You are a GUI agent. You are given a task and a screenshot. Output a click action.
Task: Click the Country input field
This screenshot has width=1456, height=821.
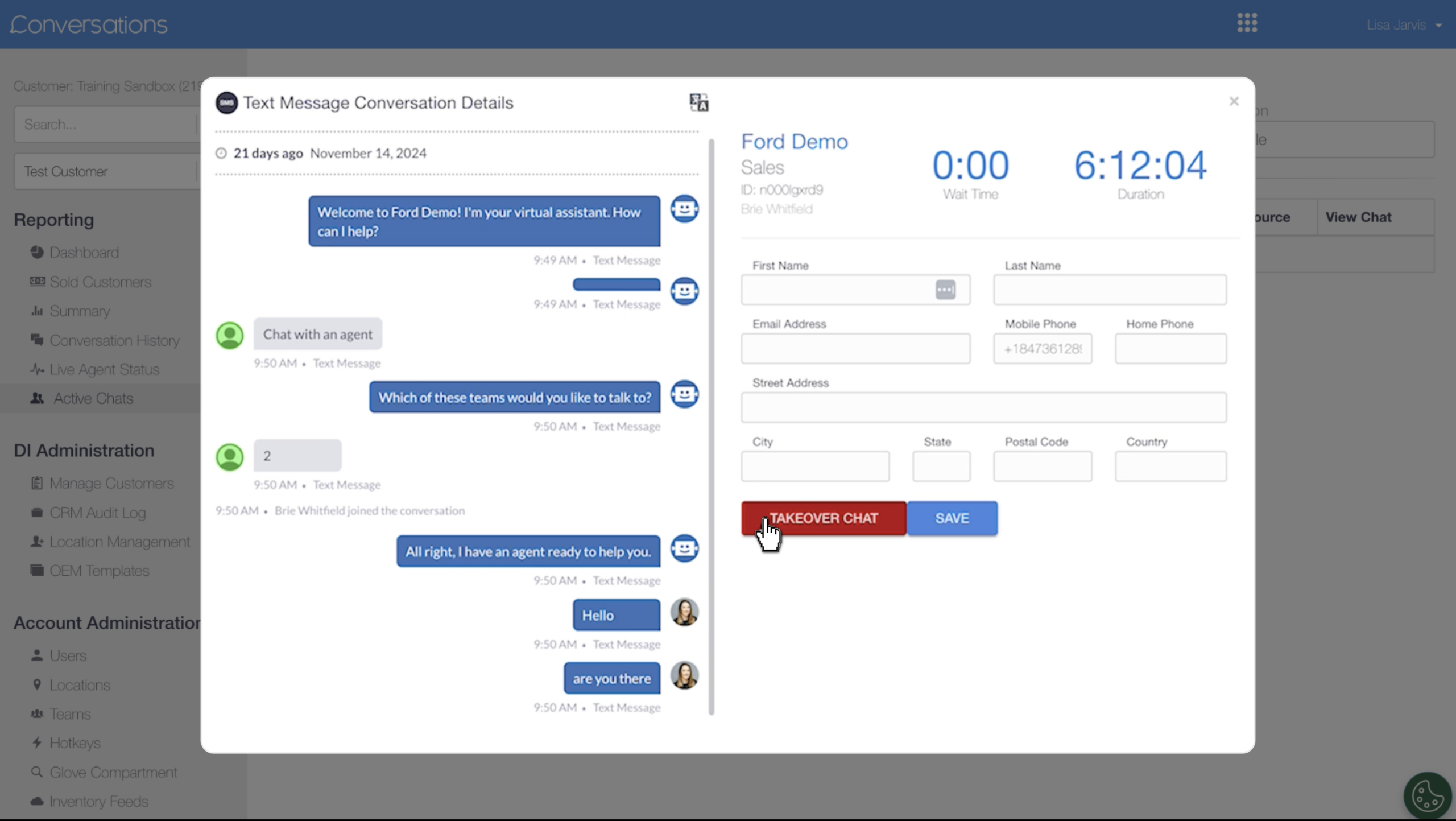coord(1170,467)
